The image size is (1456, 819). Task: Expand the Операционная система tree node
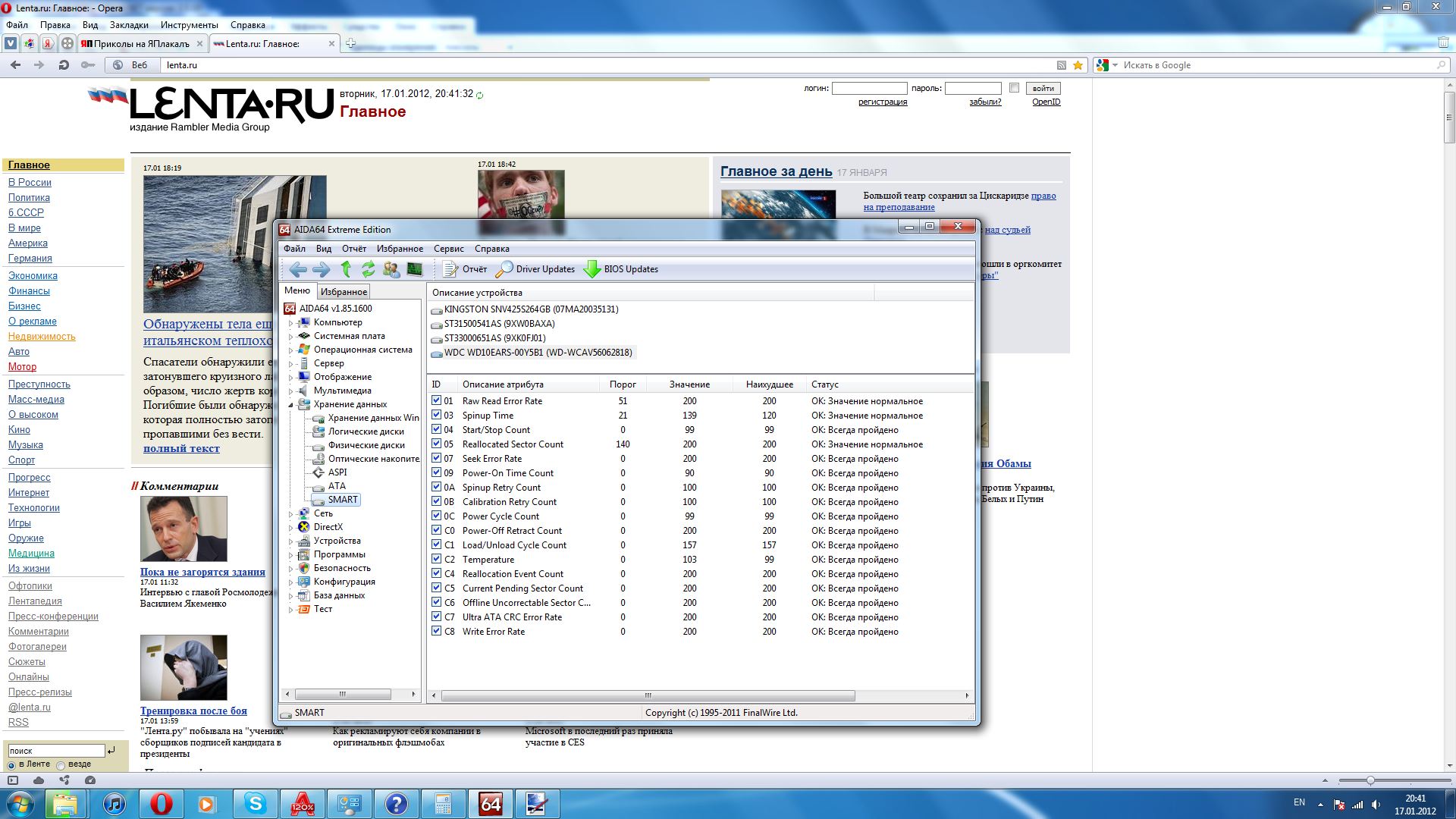point(290,350)
